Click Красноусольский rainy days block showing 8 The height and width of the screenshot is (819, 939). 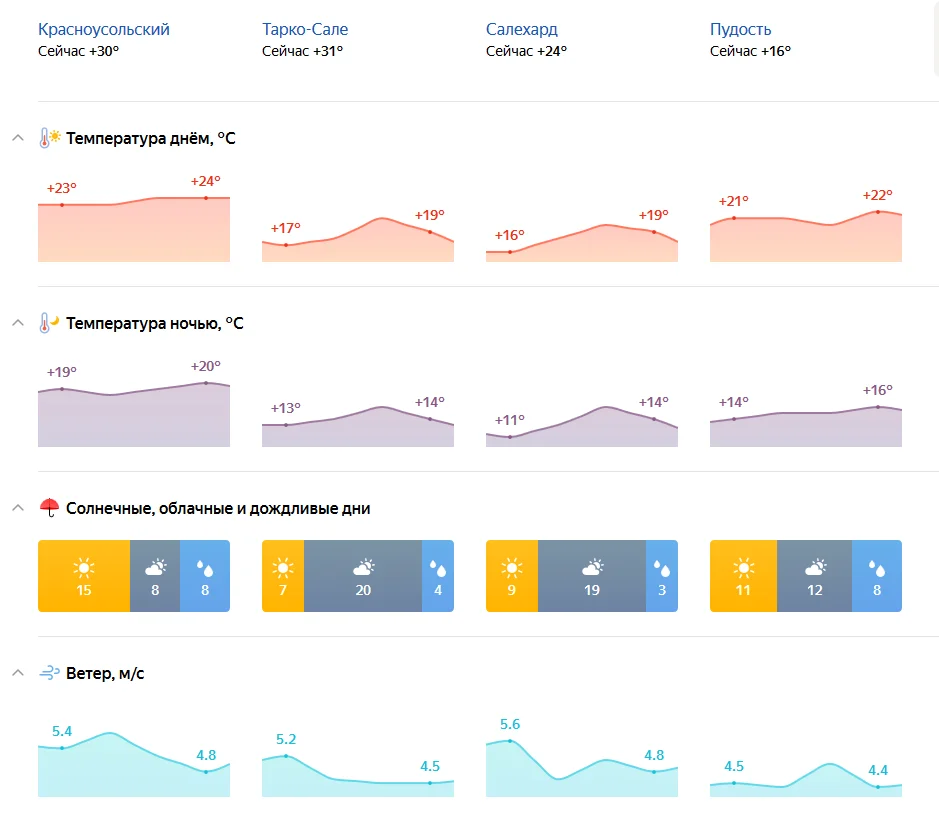tap(205, 576)
